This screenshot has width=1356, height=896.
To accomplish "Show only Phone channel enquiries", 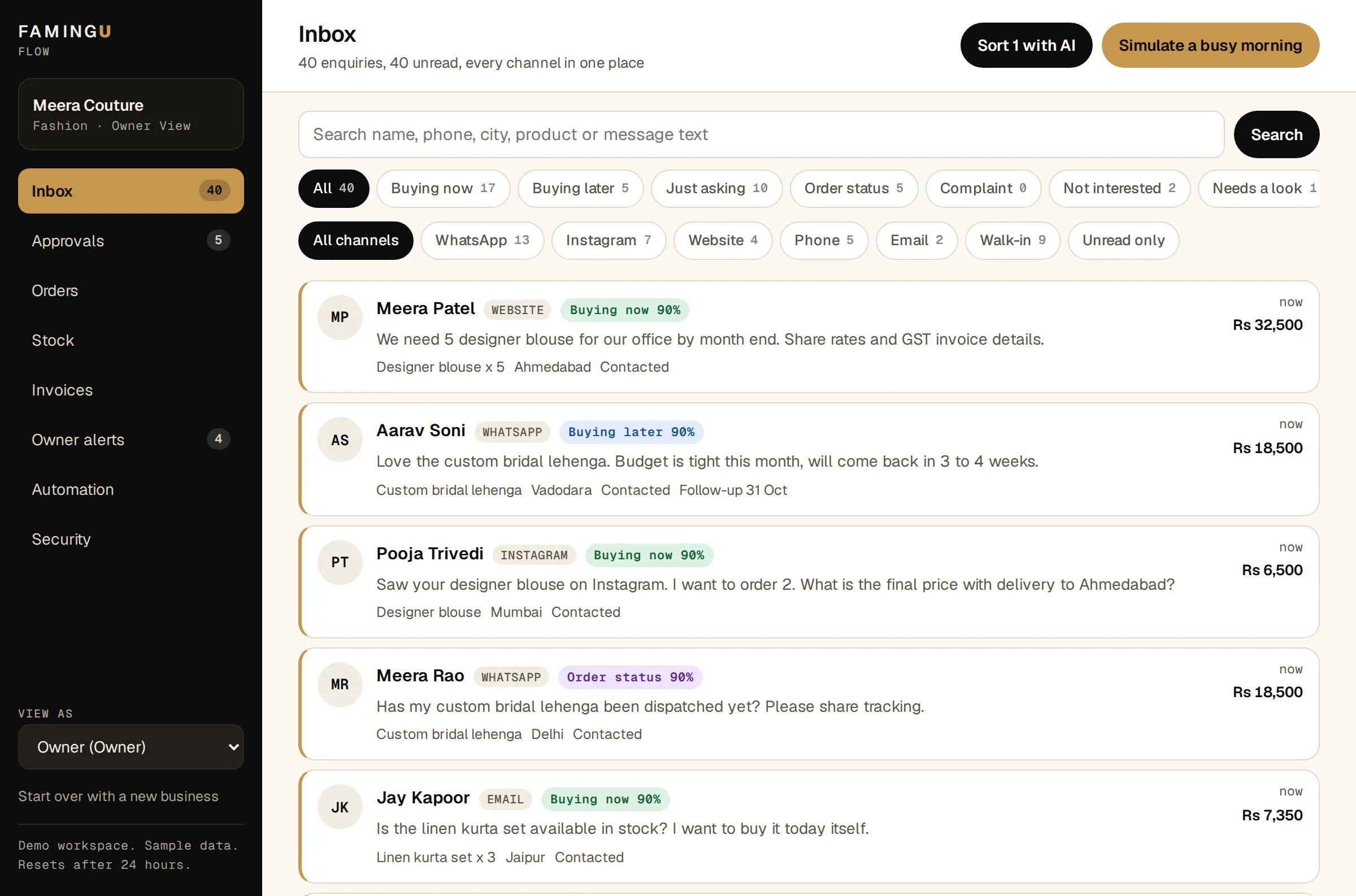I will (x=823, y=240).
